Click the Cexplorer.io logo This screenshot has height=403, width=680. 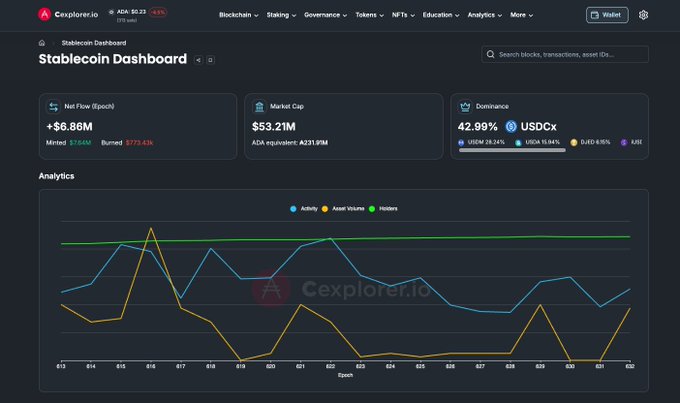(68, 14)
